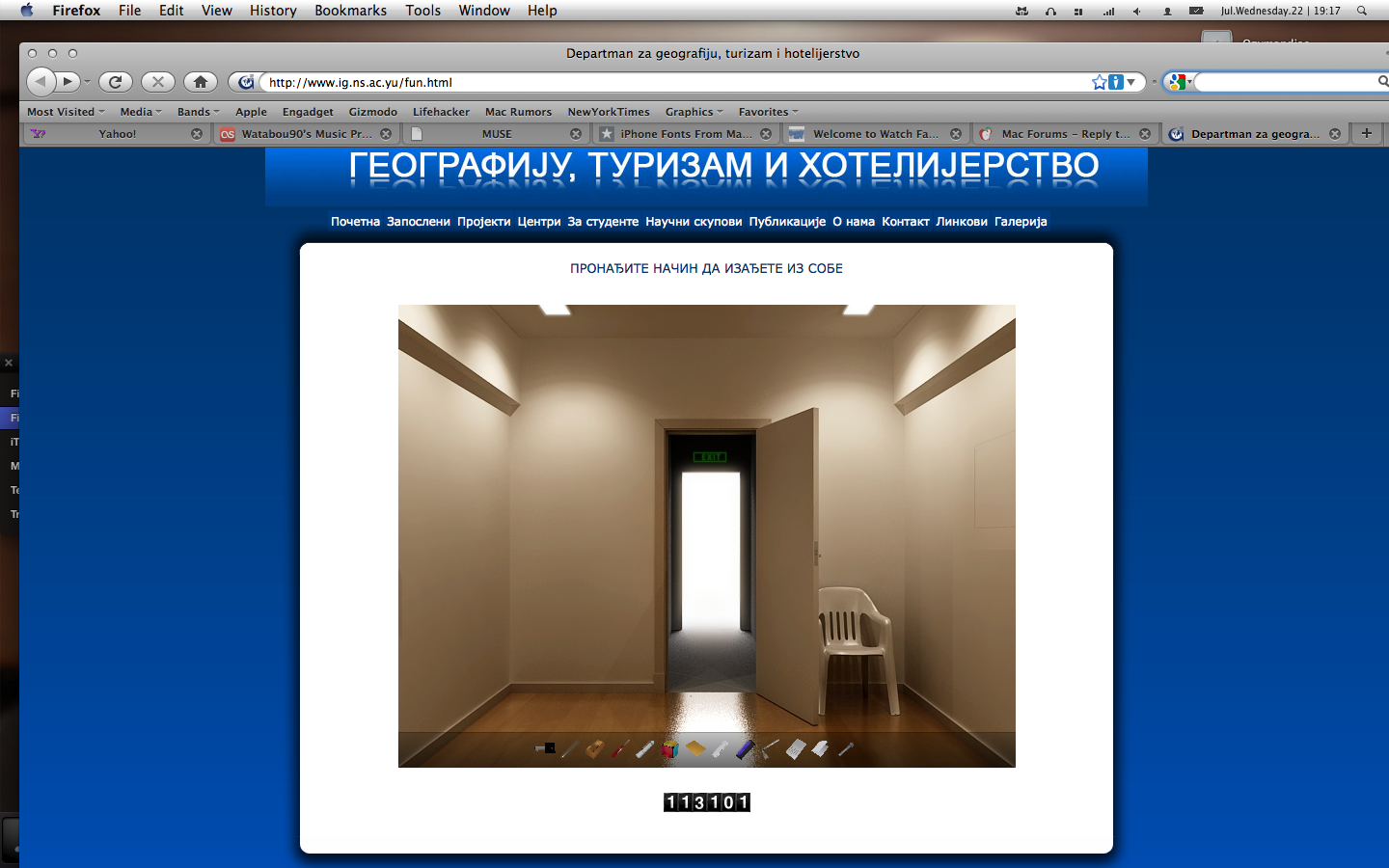Expand the Graphics bookmarks folder
1389x868 pixels.
pos(694,112)
